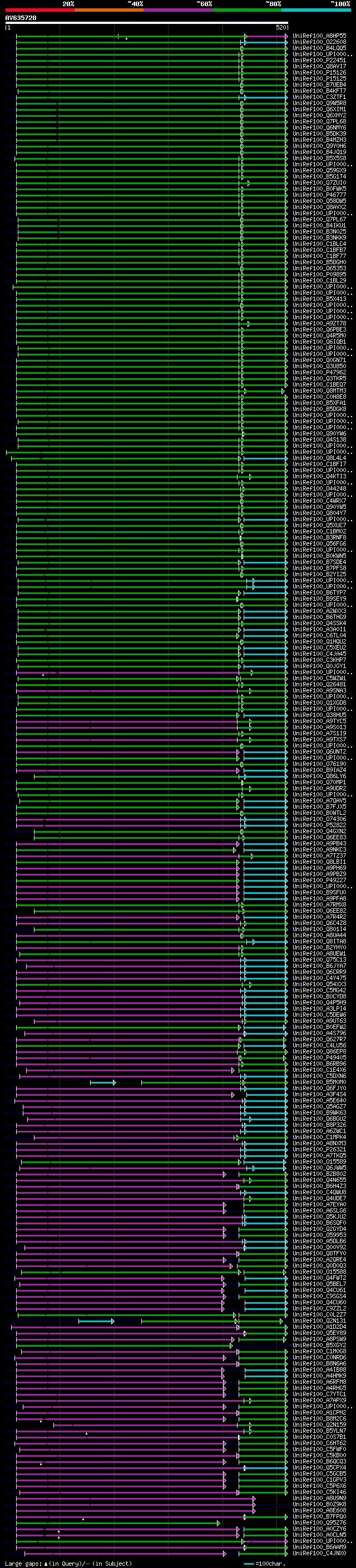Screen dimensions: 356x1568
Task: Select label UniRef100_C5XEU2
Action: tap(319, 647)
